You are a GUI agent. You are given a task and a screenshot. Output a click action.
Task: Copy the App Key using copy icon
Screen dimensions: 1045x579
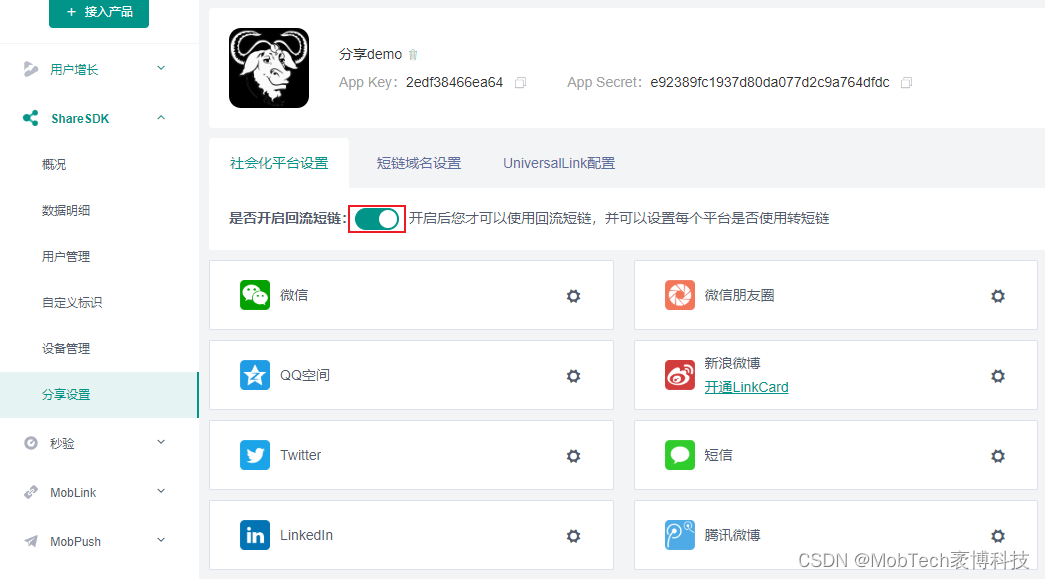click(520, 83)
